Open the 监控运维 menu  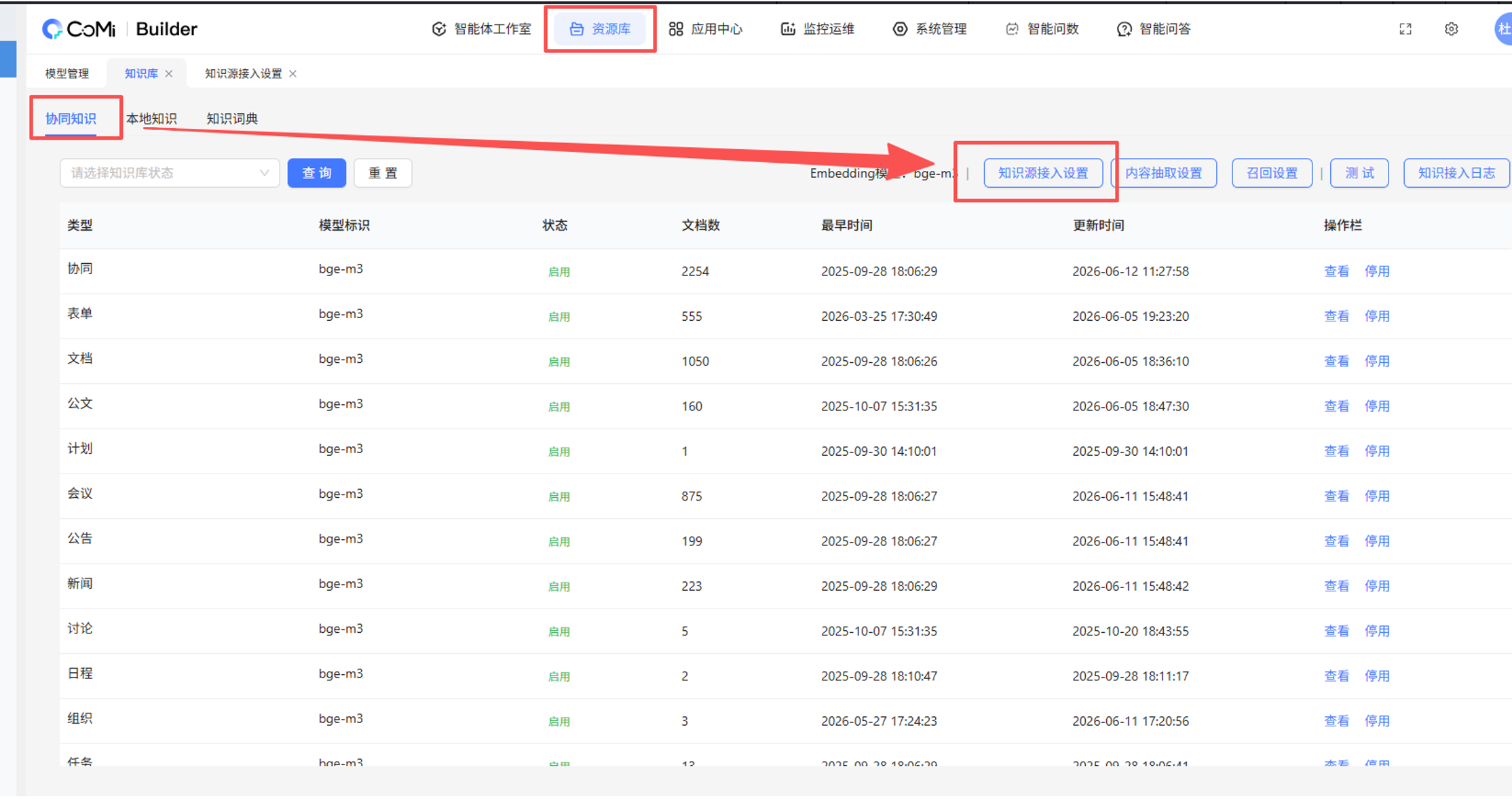coord(818,29)
